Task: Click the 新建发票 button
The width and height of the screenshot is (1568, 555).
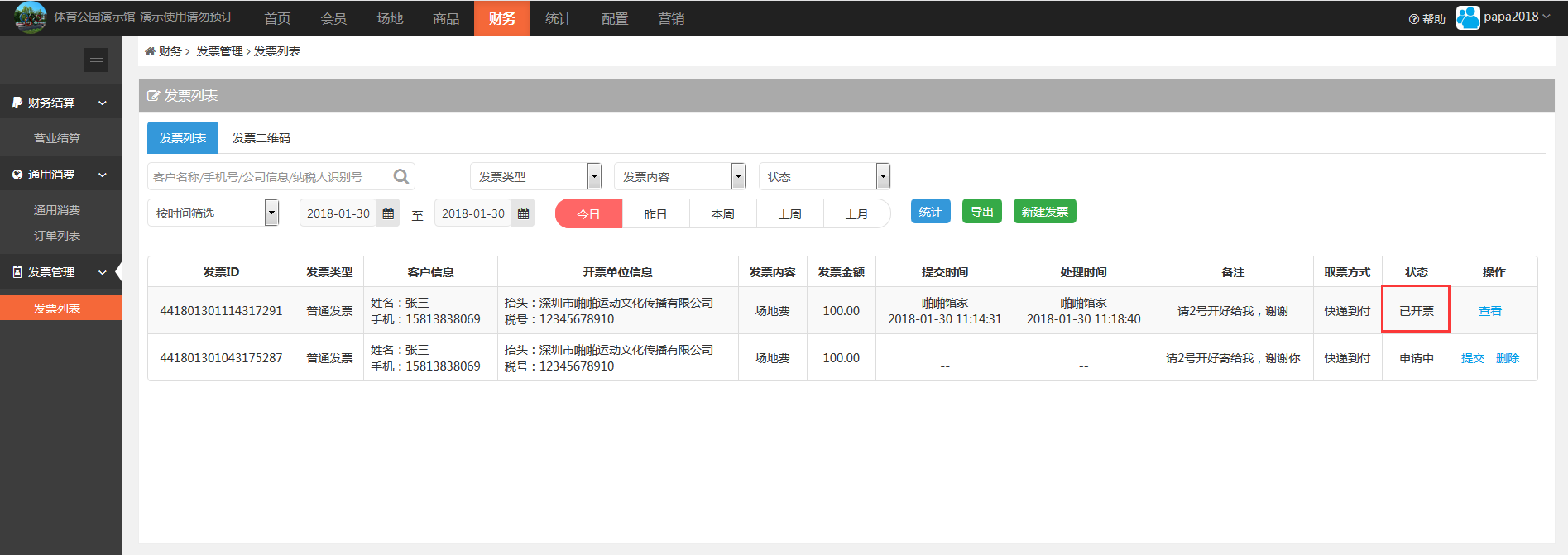Action: click(1045, 212)
